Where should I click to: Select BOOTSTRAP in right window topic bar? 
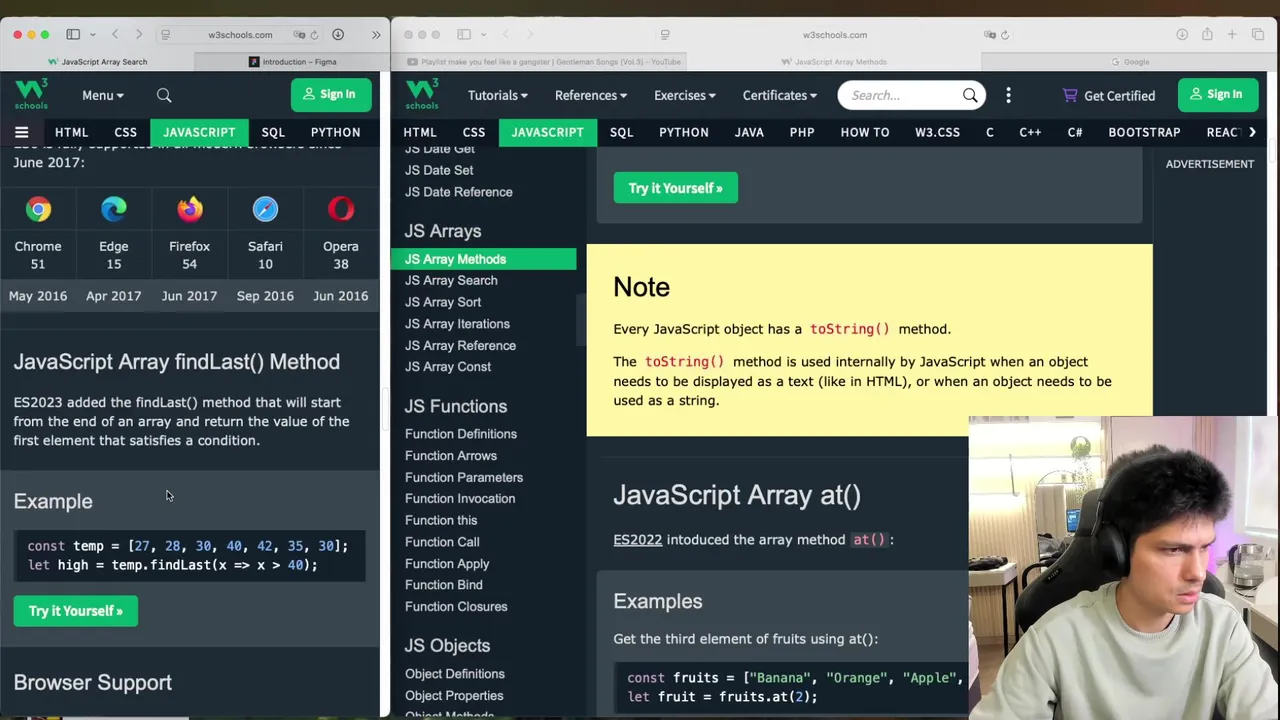tap(1144, 132)
